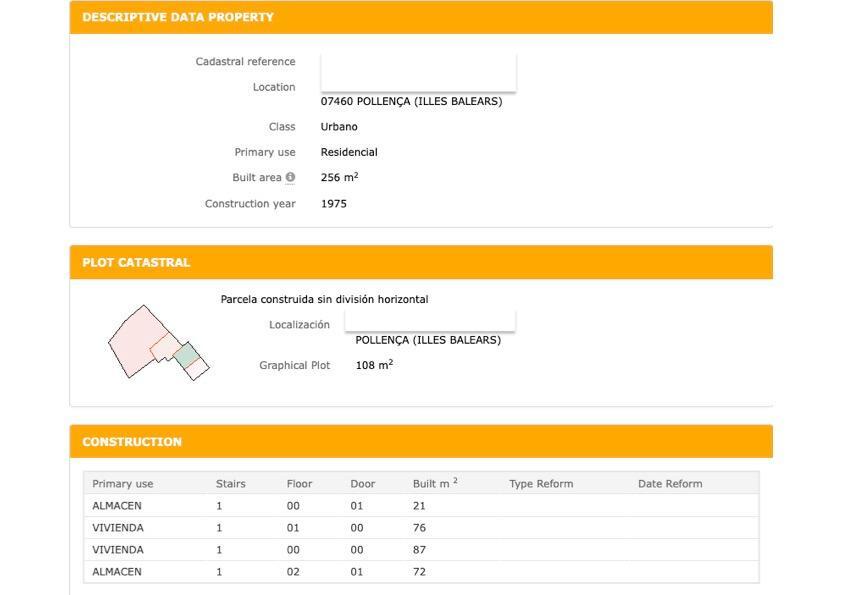Screen dimensions: 842x595
Task: Click the blank Cadastral reference box
Action: coord(418,70)
